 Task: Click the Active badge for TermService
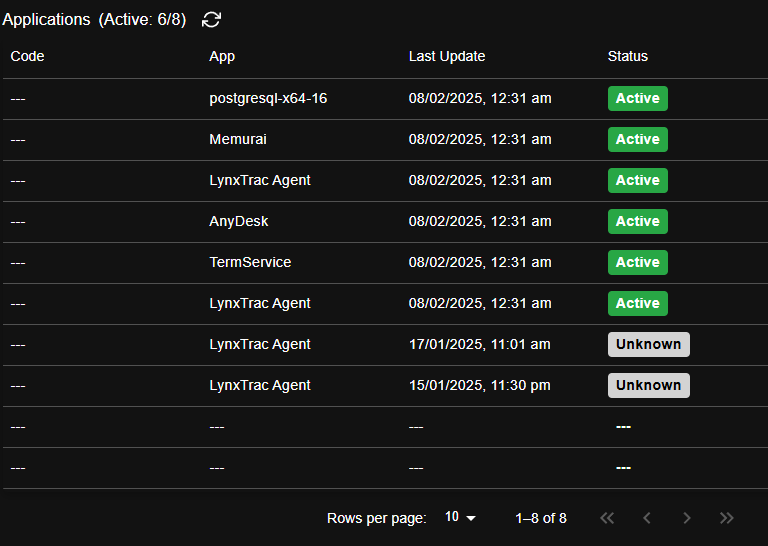(x=638, y=262)
